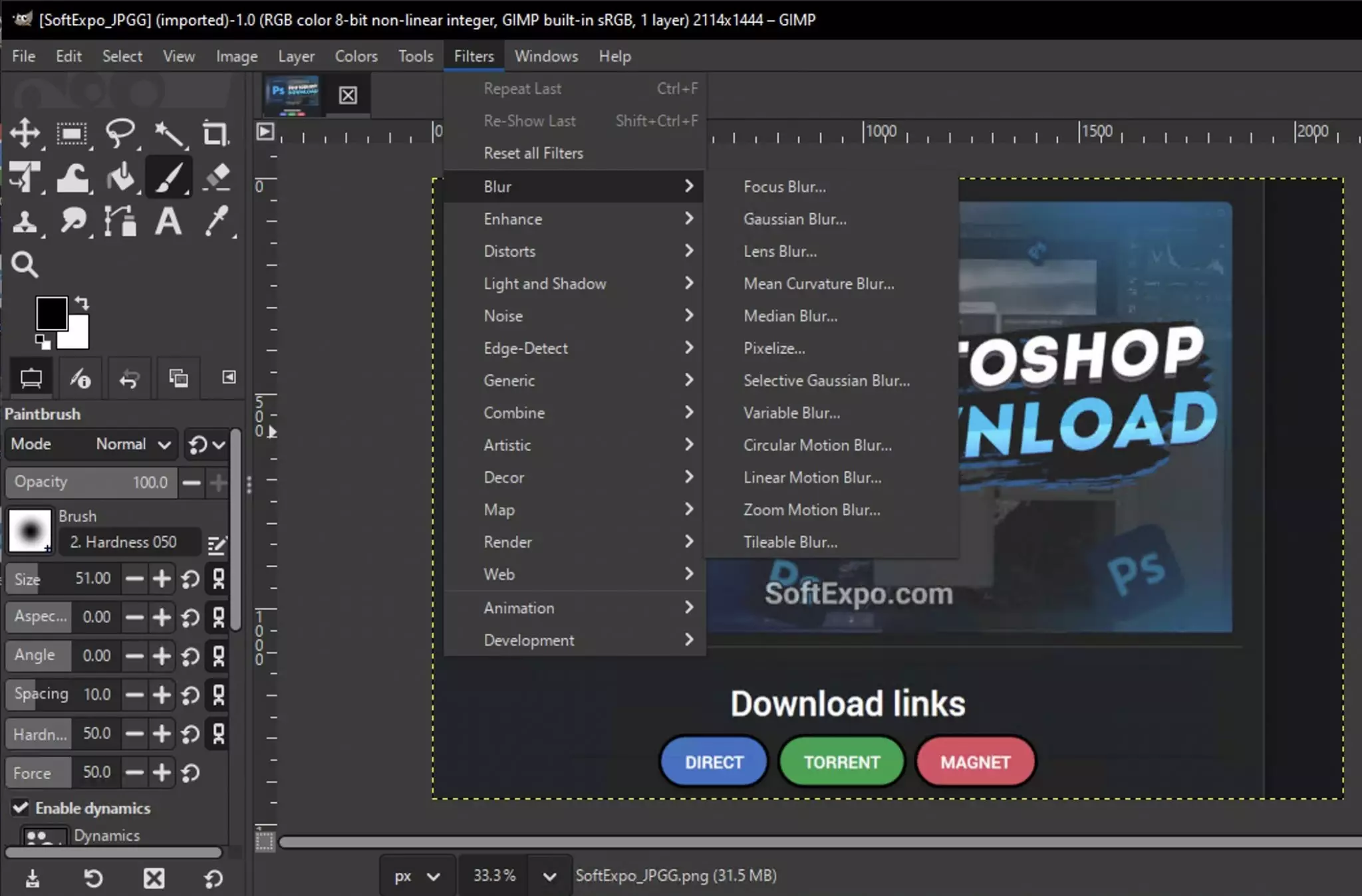The width and height of the screenshot is (1362, 896).
Task: Toggle the Enable dynamics checkbox
Action: click(21, 808)
